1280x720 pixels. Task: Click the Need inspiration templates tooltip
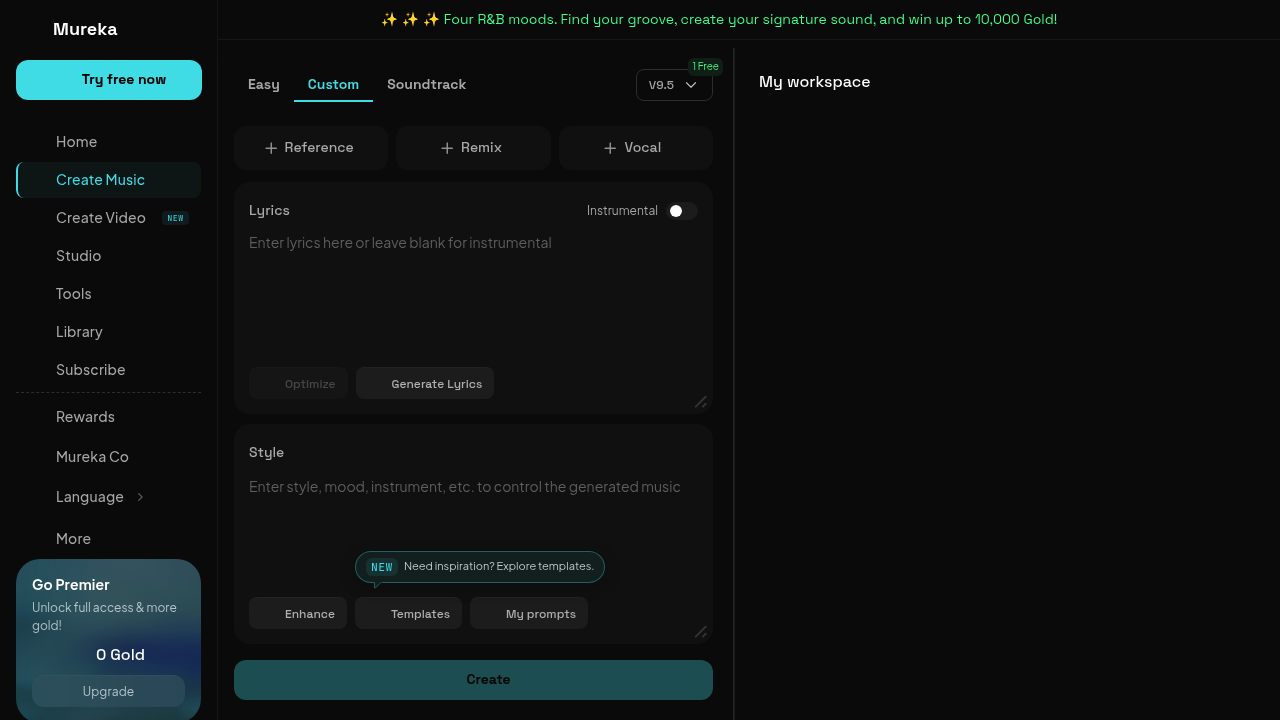point(480,567)
